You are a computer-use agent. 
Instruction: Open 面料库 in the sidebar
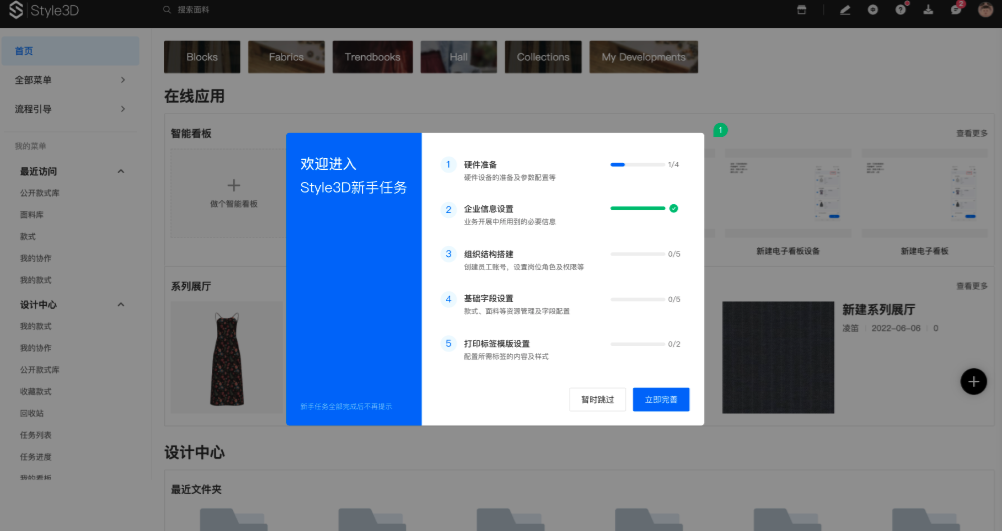coord(33,214)
